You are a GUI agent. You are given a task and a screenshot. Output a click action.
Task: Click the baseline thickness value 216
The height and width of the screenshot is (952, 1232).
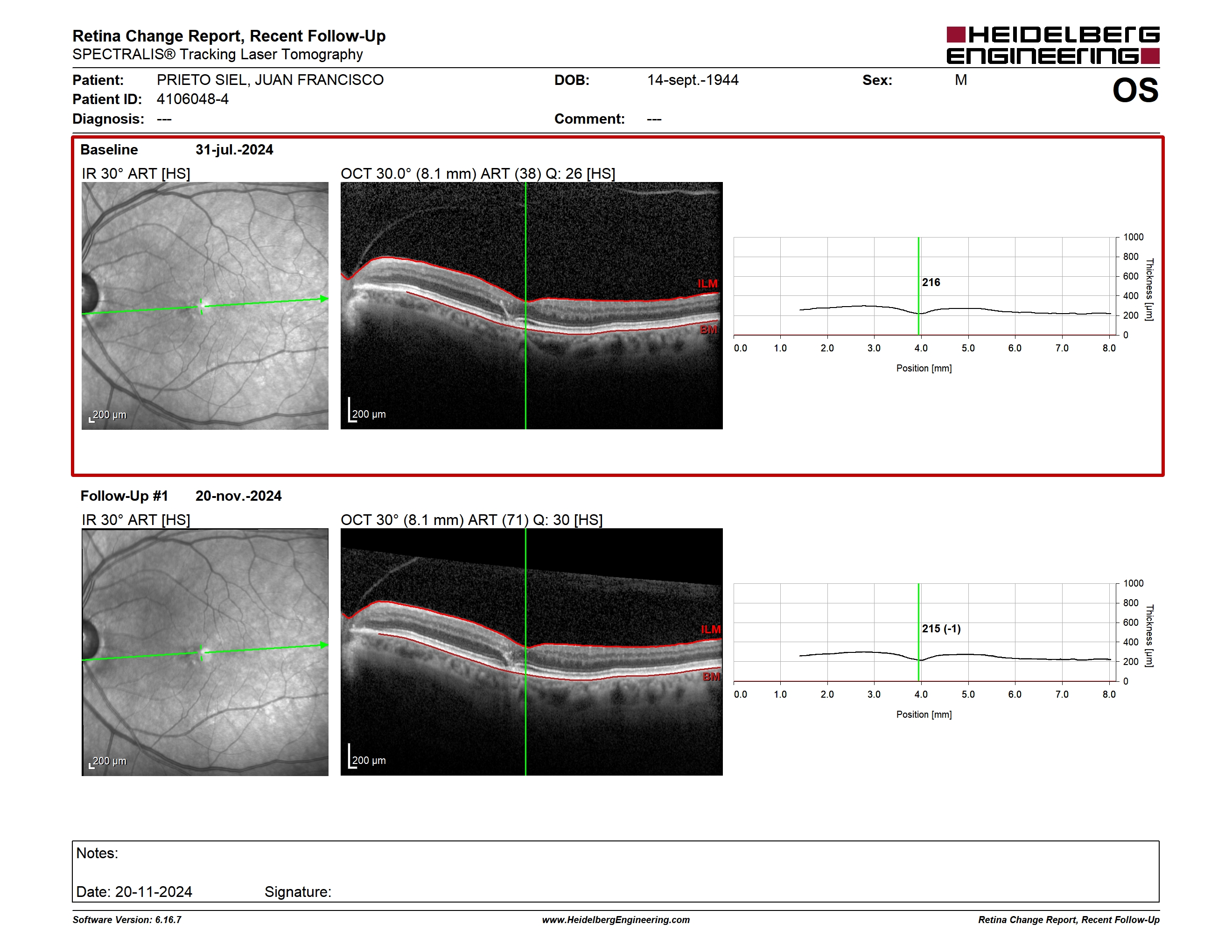pos(931,282)
